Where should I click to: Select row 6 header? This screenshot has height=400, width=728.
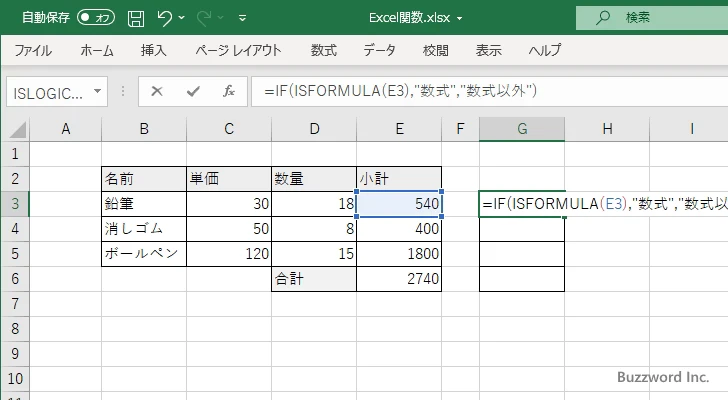pos(15,279)
